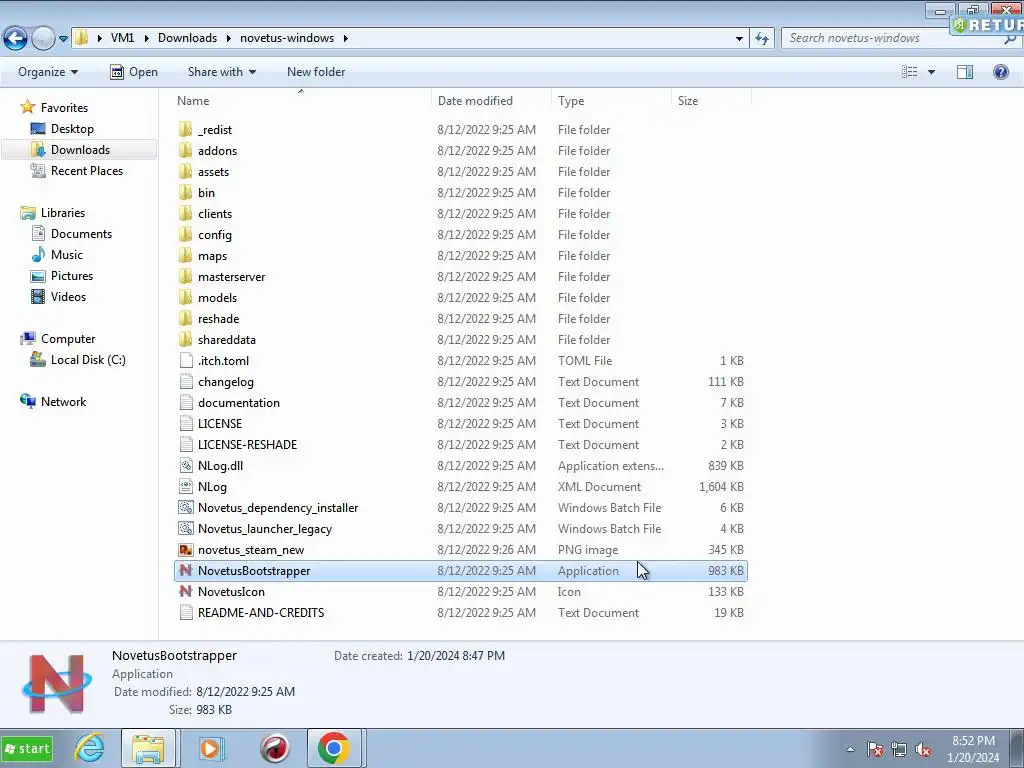Viewport: 1024px width, 768px height.
Task: Select the clients folder icon
Action: 185,214
